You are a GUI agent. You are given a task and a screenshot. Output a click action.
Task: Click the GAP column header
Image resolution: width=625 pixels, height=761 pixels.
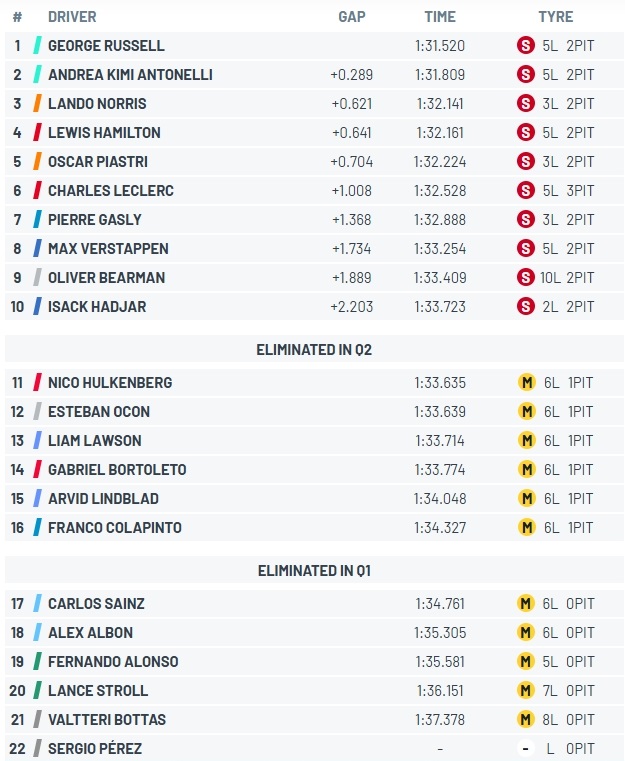coord(352,17)
